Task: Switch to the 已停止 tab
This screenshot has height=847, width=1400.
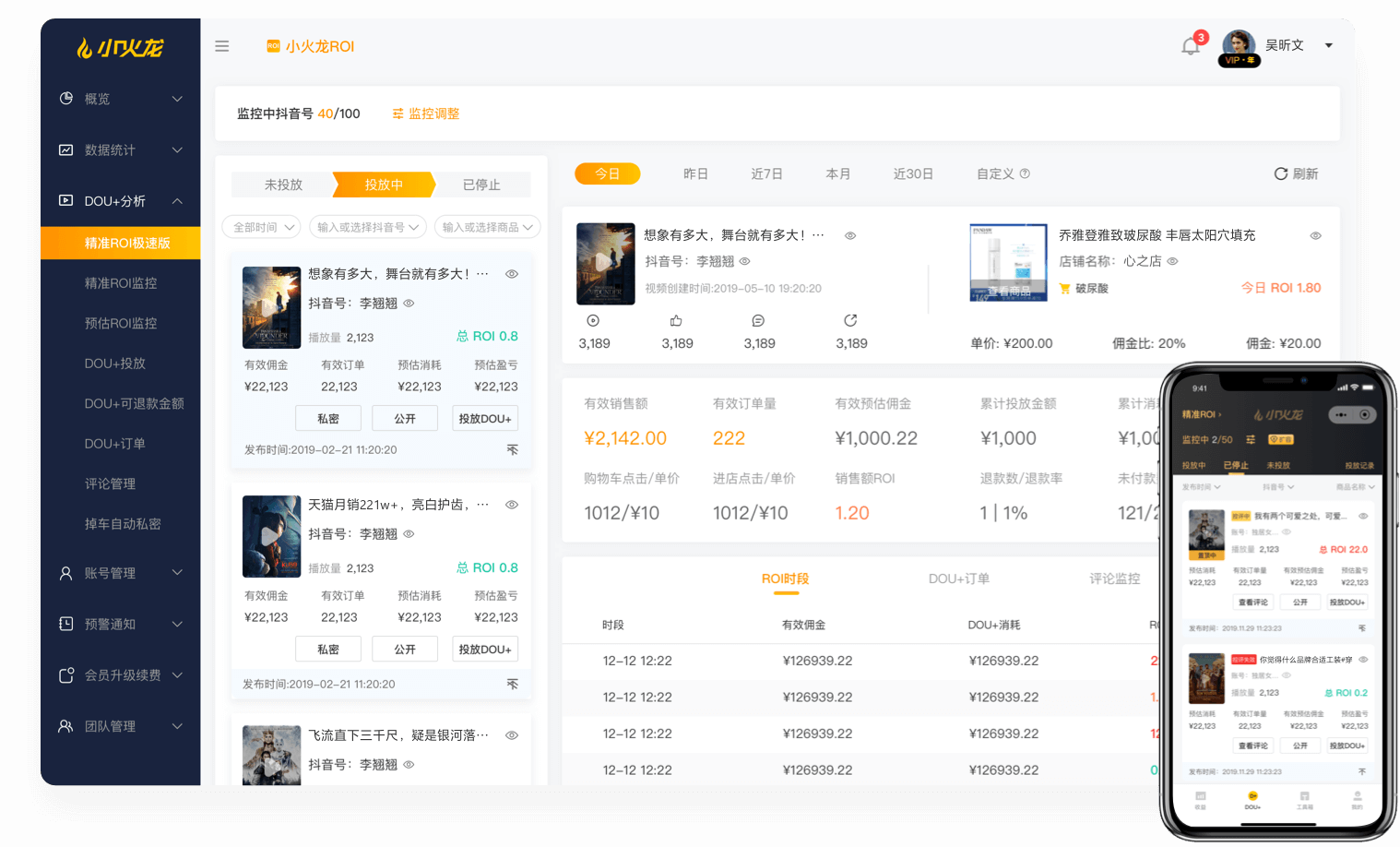Action: click(x=481, y=185)
